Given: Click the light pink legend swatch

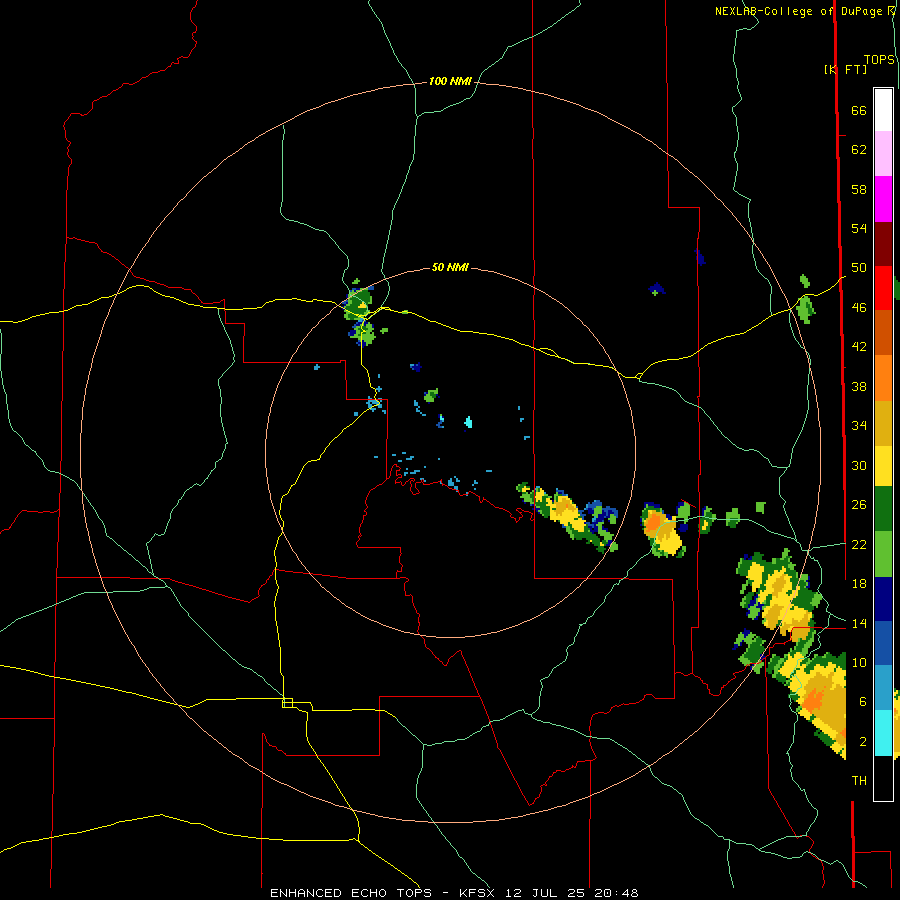Looking at the screenshot, I should tap(883, 153).
